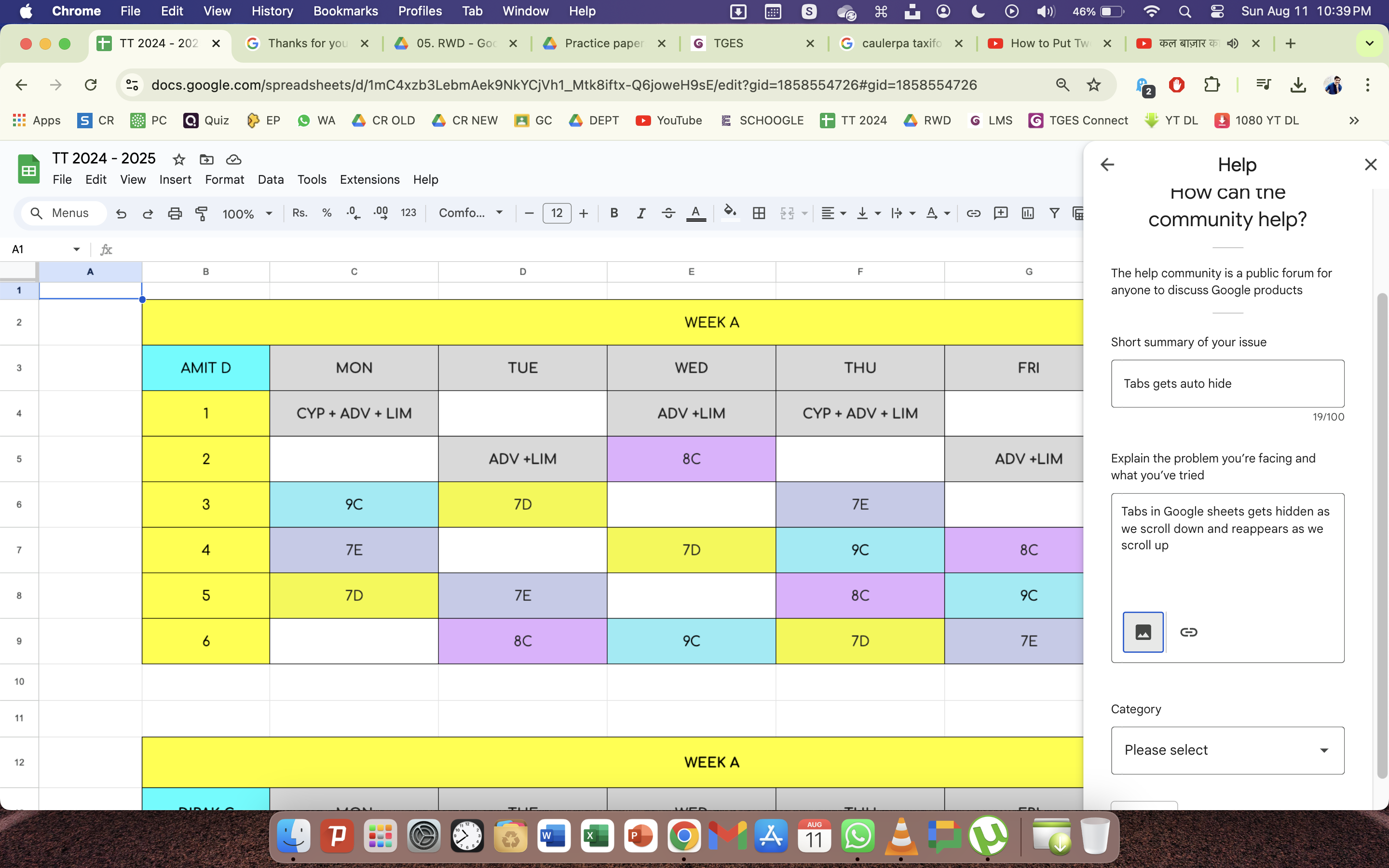Click the Help panel back arrow

1107,165
